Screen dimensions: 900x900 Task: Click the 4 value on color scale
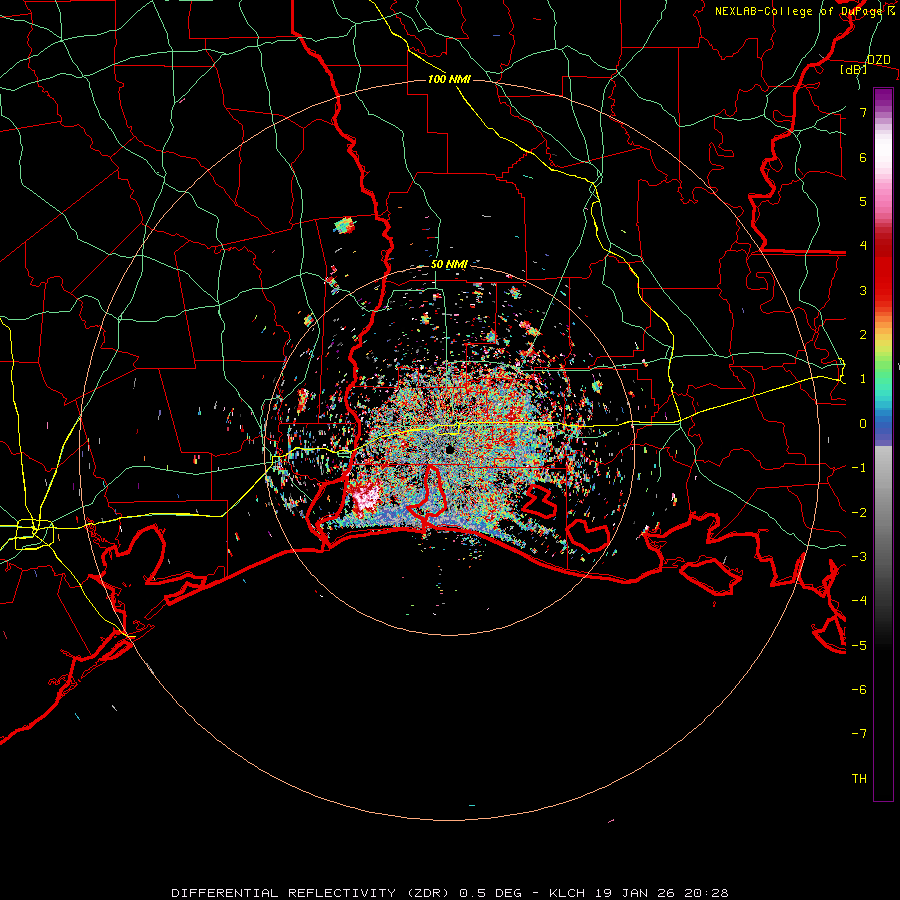[x=863, y=246]
